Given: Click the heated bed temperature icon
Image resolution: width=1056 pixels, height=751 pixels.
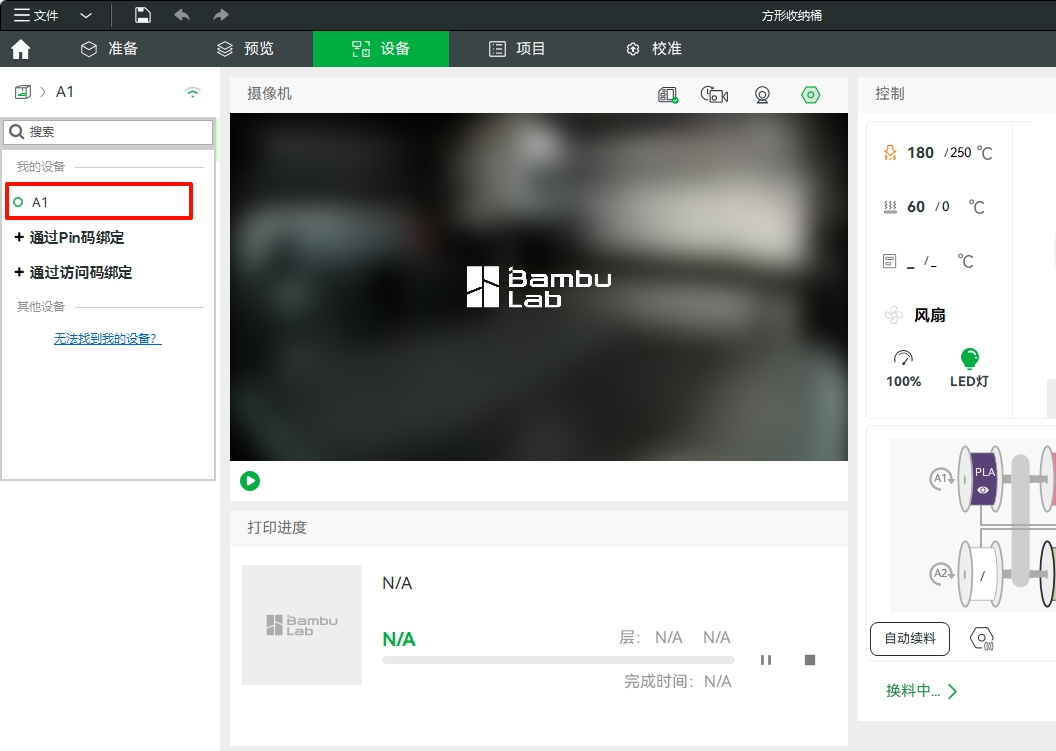Looking at the screenshot, I should pyautogui.click(x=890, y=207).
